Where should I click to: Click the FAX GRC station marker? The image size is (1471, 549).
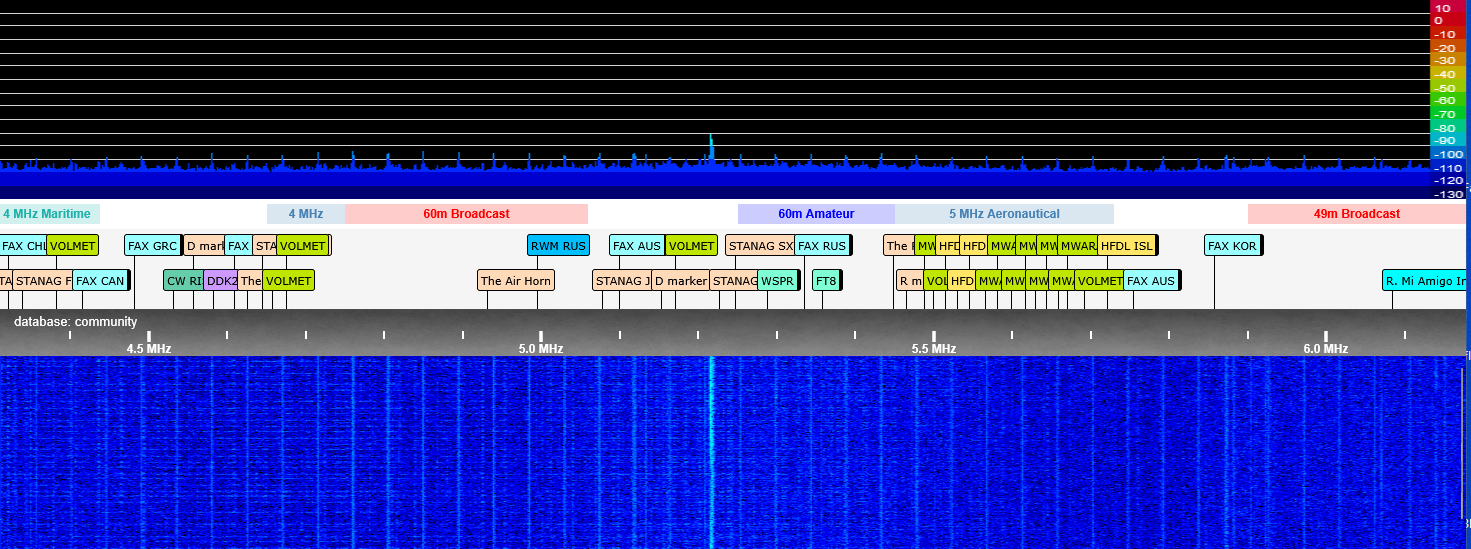[x=152, y=246]
